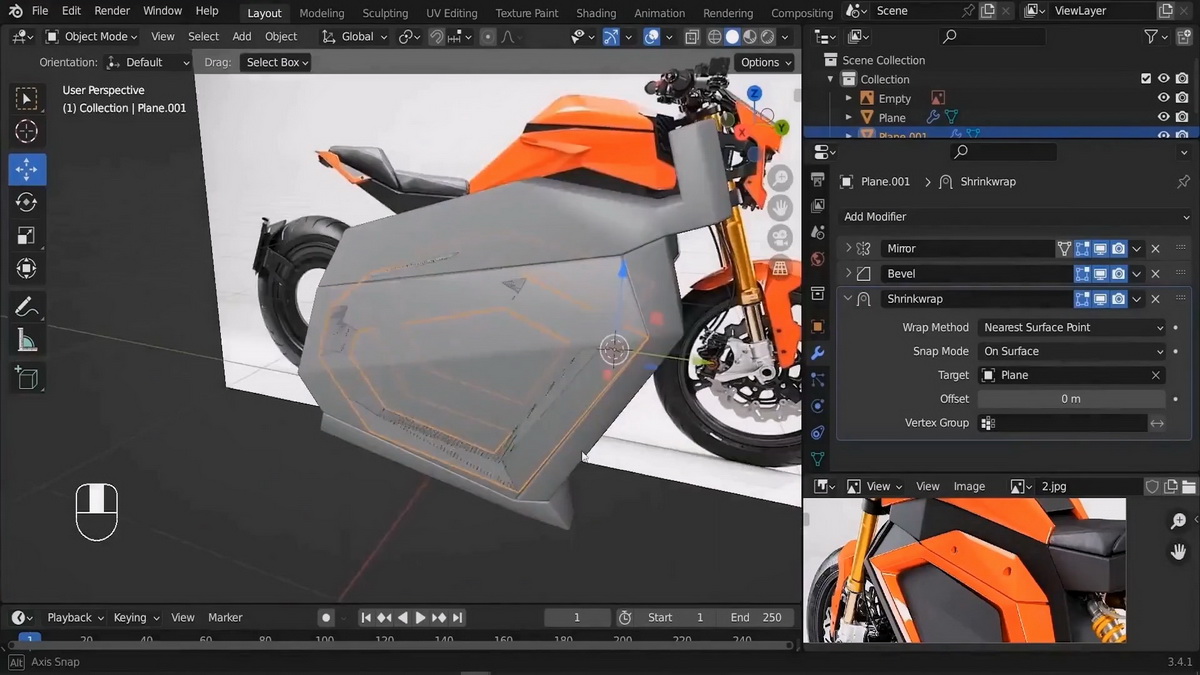Expand the Empty object in outliner
The width and height of the screenshot is (1200, 675).
(848, 98)
